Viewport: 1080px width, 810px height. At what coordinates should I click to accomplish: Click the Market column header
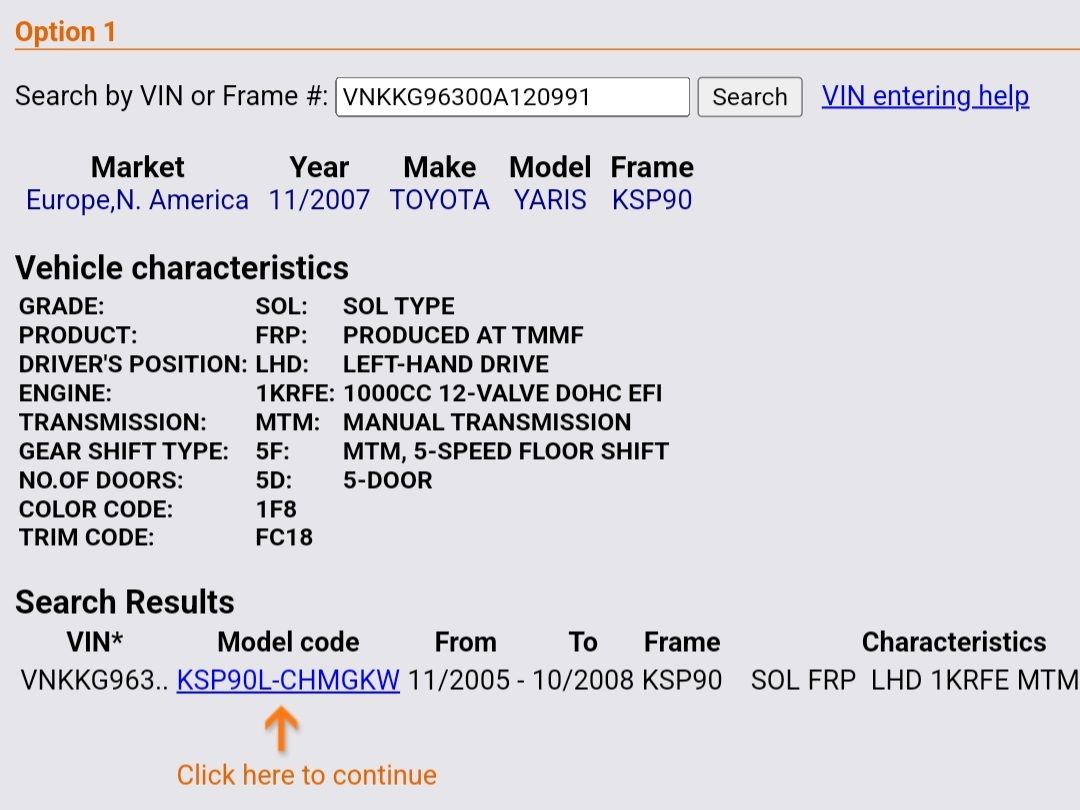point(137,167)
